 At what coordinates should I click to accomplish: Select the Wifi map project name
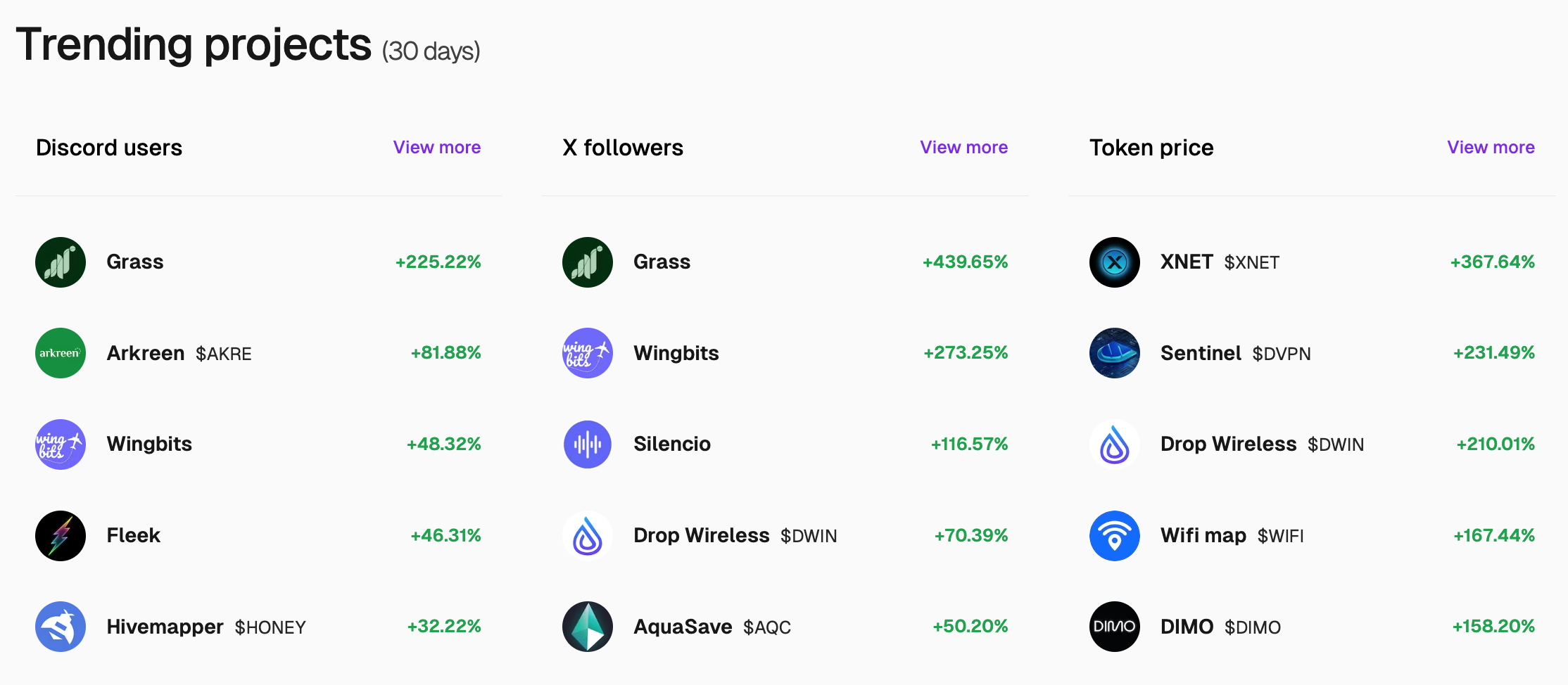pos(1203,536)
